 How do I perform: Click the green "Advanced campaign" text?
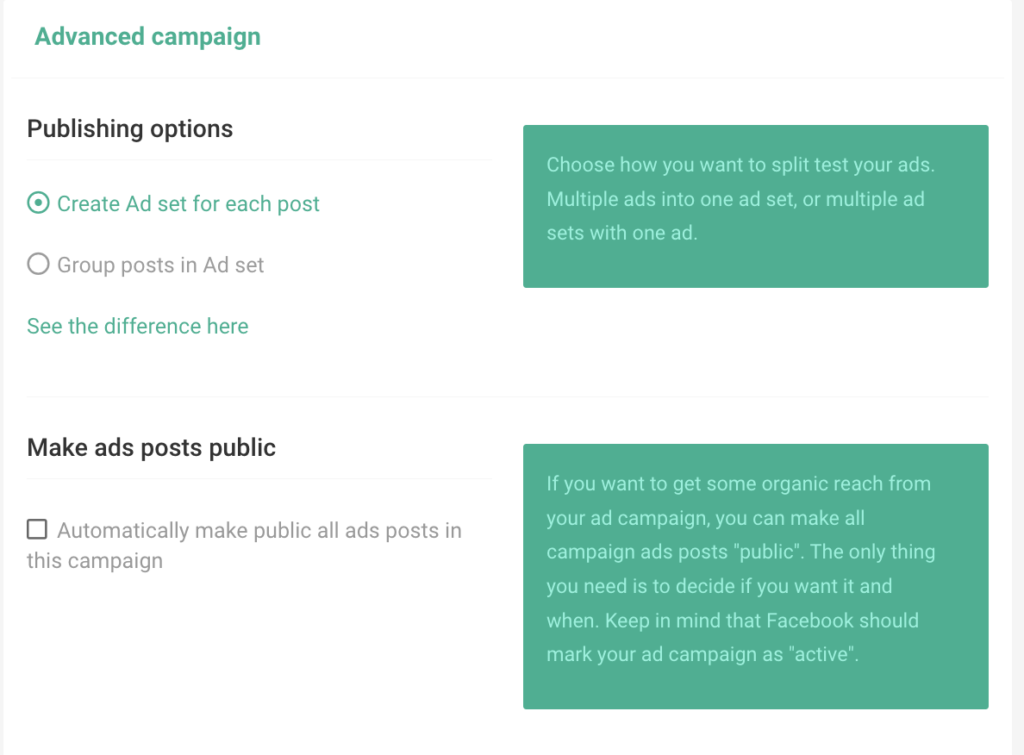[x=147, y=36]
